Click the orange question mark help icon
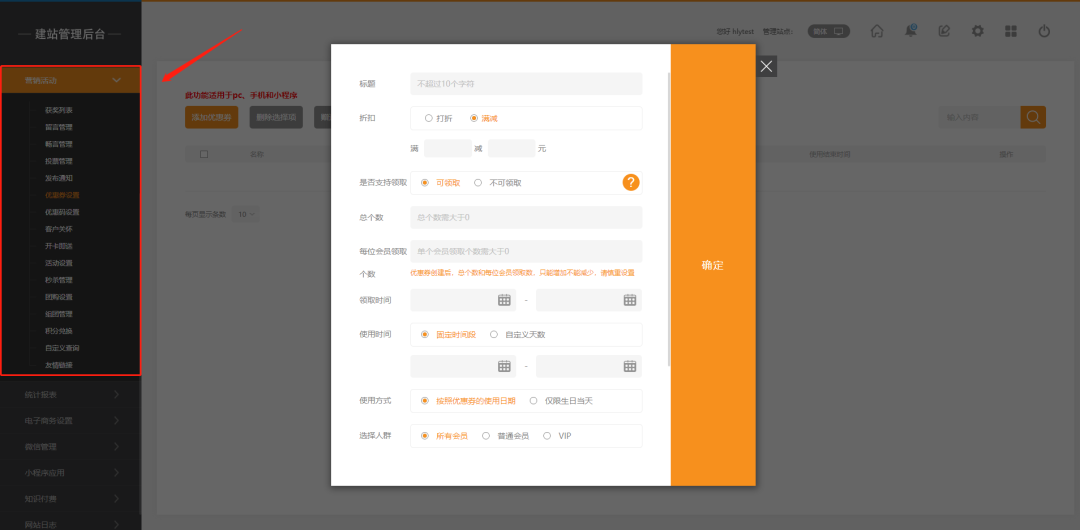Viewport: 1080px width, 530px height. click(631, 182)
